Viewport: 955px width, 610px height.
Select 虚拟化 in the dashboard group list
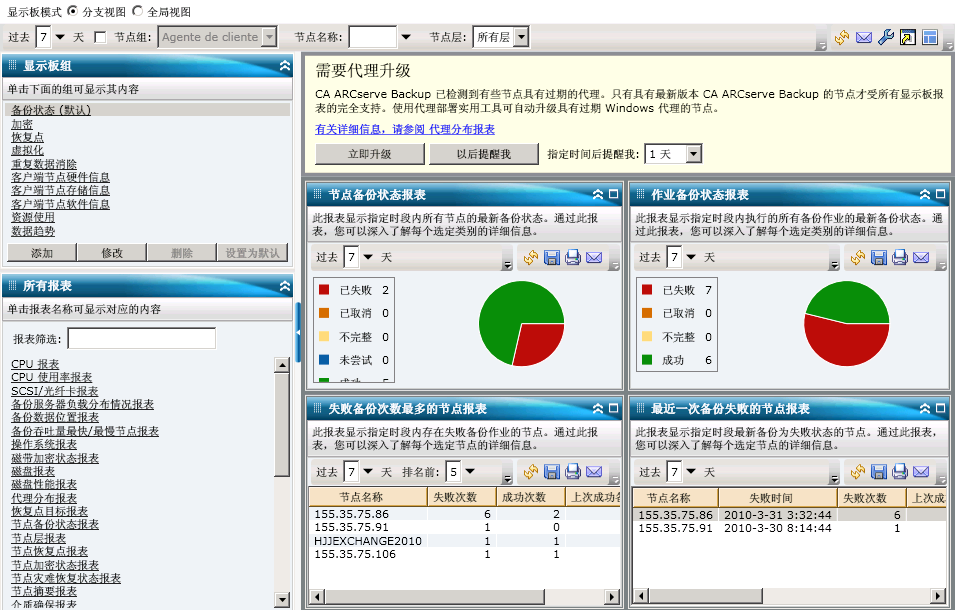pyautogui.click(x=27, y=151)
